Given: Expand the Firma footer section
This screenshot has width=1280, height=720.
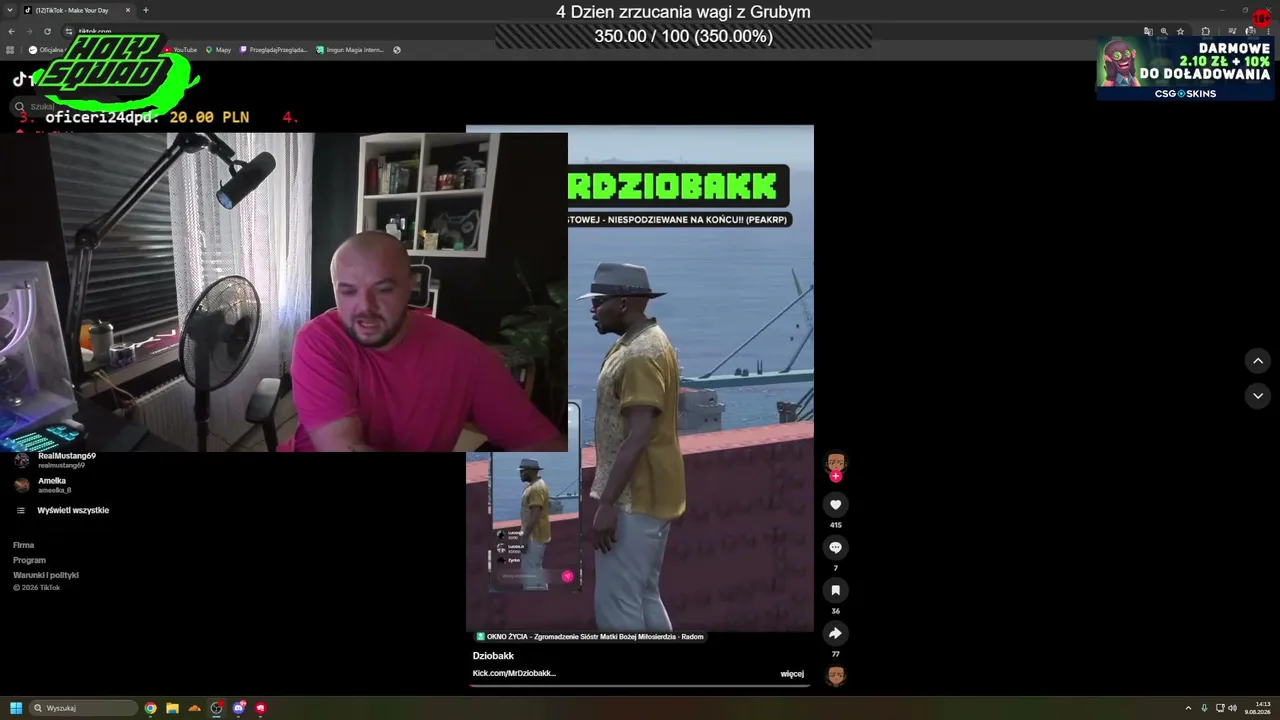Looking at the screenshot, I should click(24, 545).
